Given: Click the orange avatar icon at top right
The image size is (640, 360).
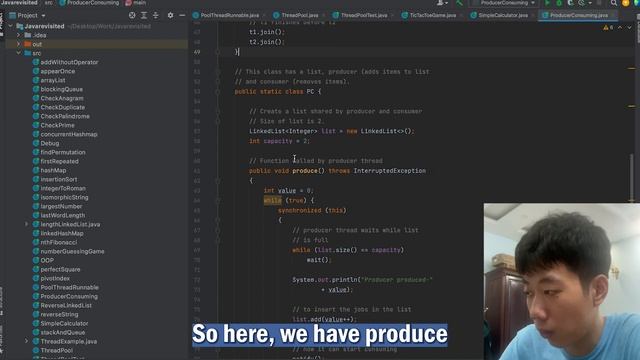Looking at the screenshot, I should coord(625,3).
